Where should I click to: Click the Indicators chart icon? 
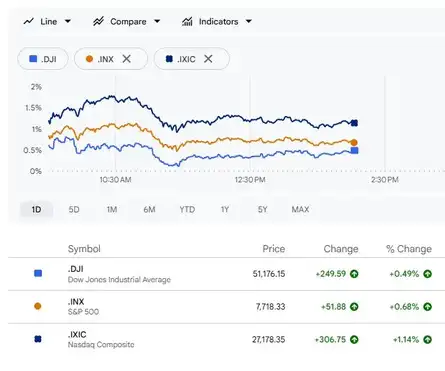tap(187, 22)
